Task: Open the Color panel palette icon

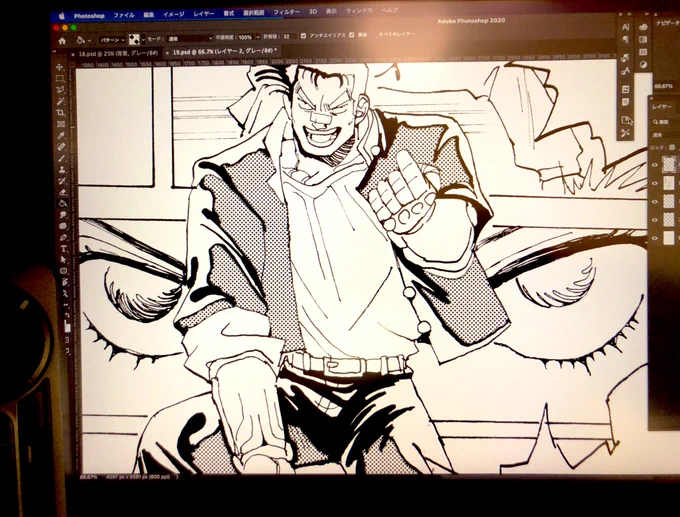Action: [643, 26]
